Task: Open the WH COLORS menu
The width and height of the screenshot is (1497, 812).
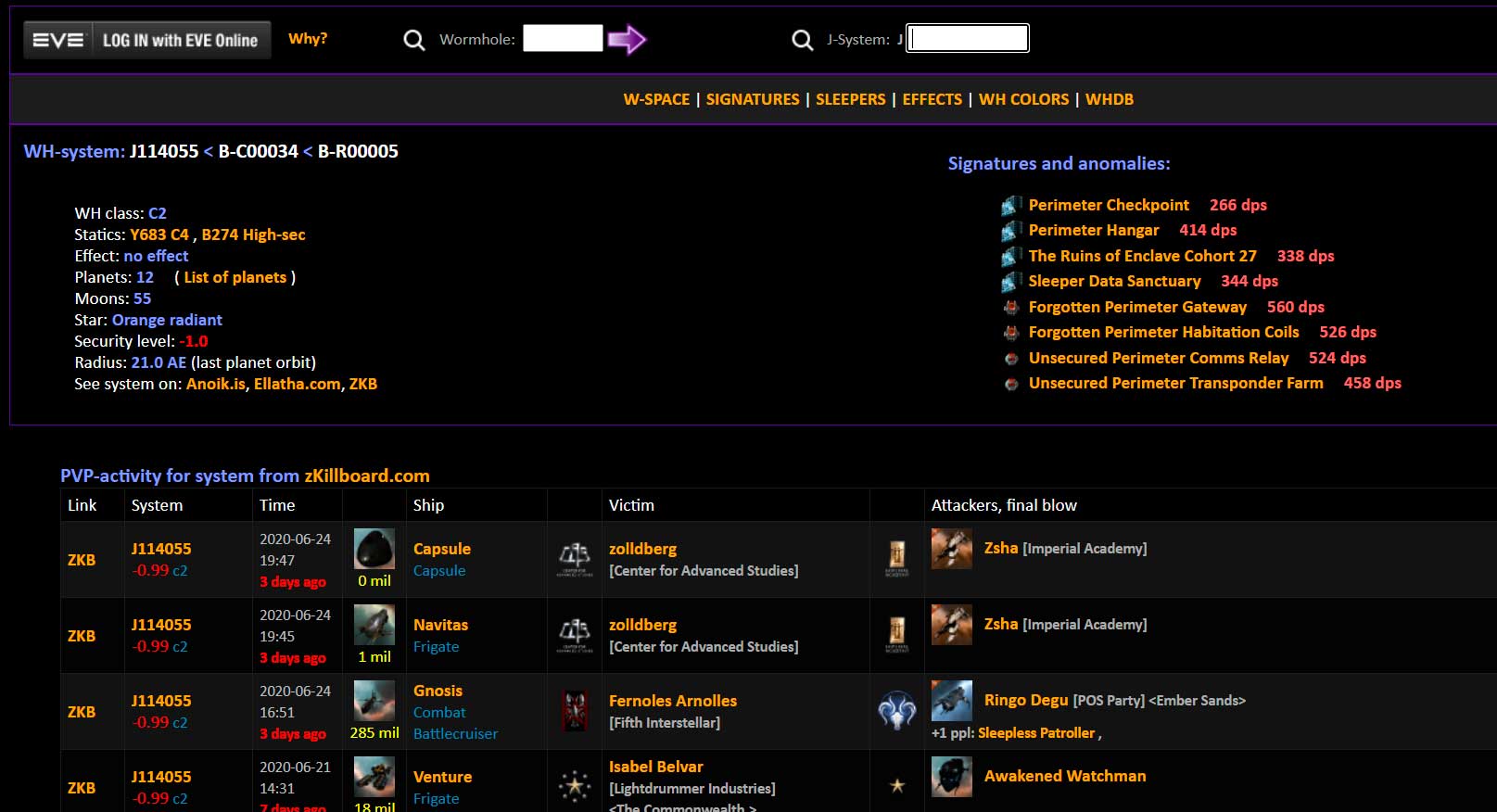Action: click(x=1024, y=99)
